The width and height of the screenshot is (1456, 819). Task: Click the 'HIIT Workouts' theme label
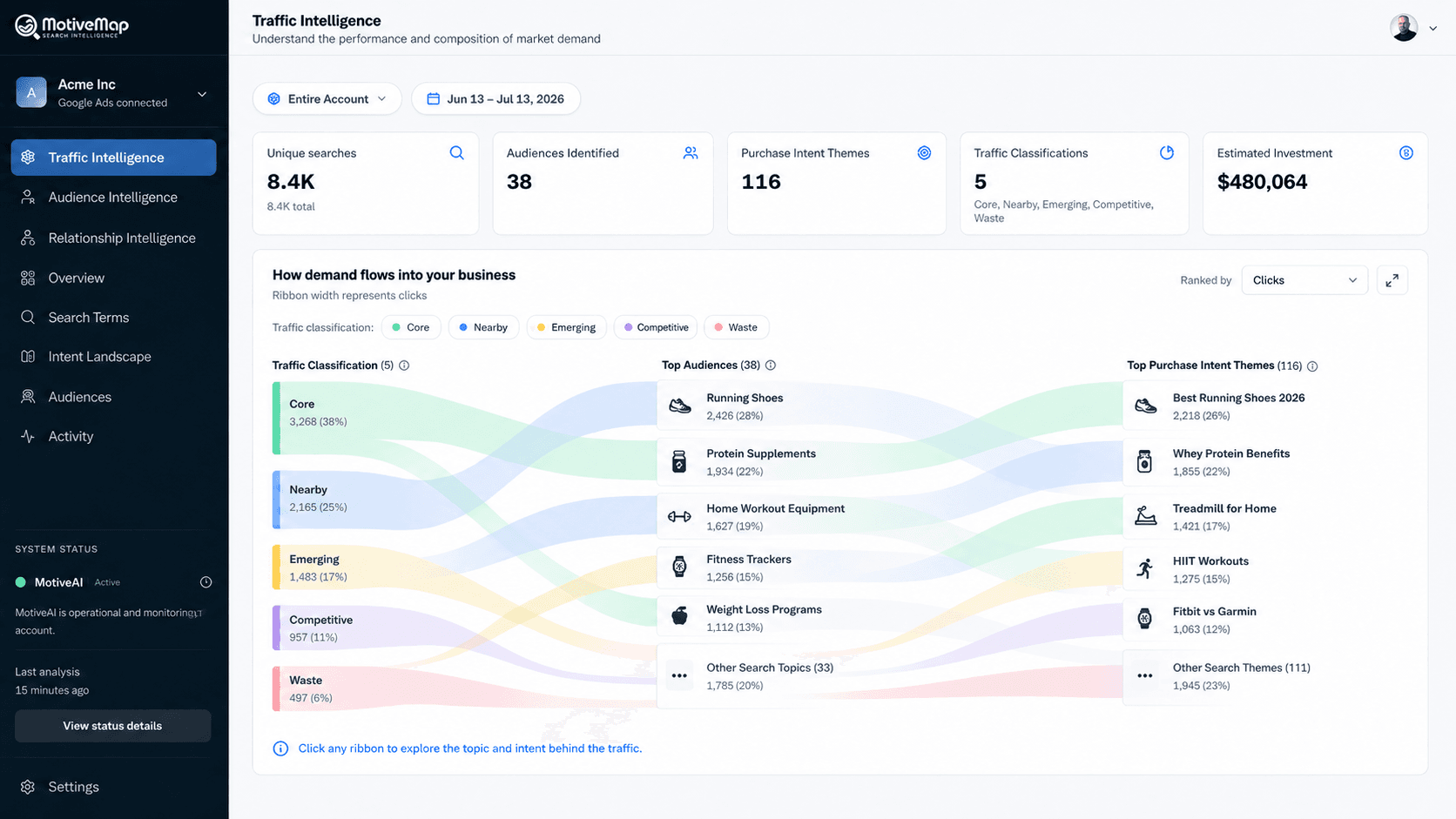(x=1210, y=561)
